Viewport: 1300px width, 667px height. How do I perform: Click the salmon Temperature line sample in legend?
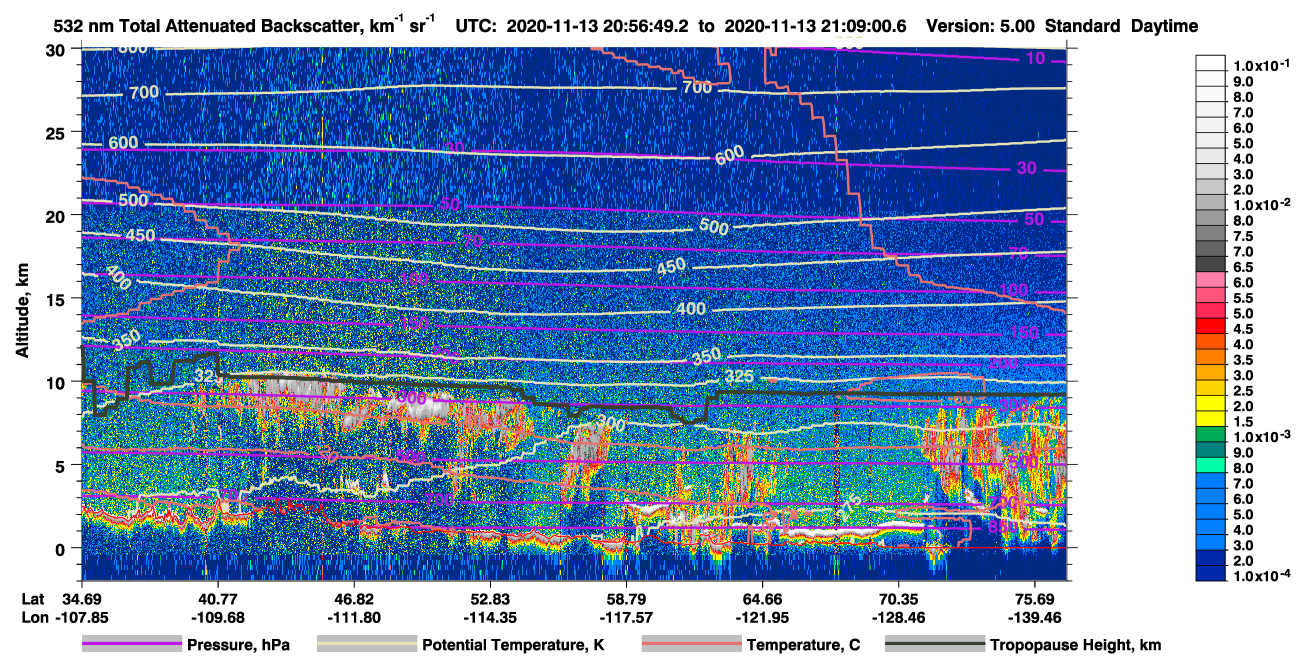click(690, 645)
